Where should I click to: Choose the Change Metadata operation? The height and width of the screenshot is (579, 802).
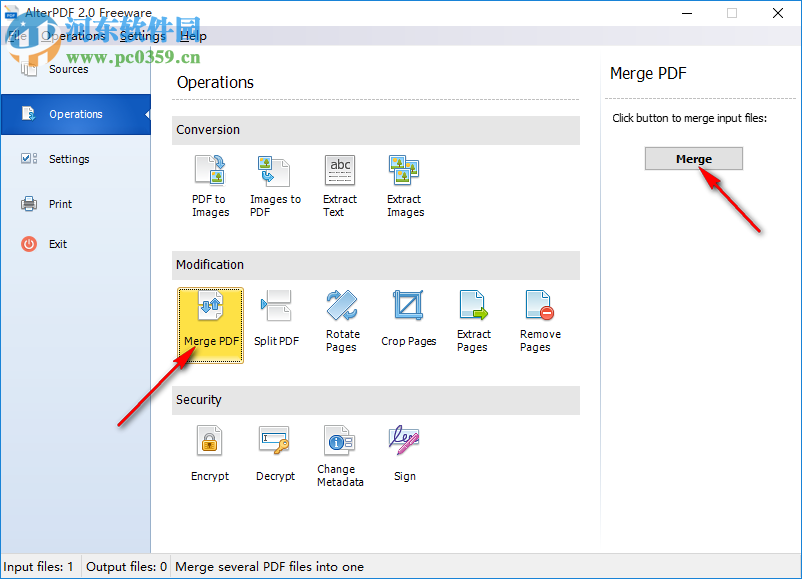tap(340, 456)
